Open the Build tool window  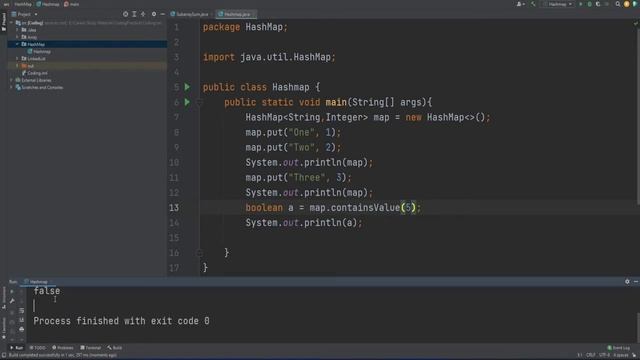115,348
